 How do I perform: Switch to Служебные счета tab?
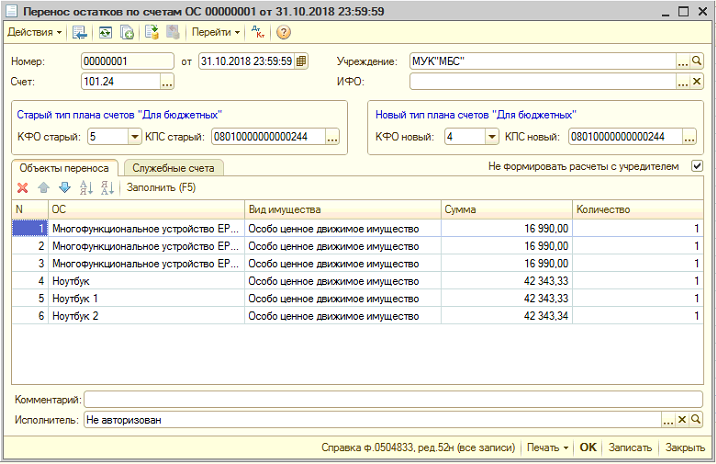(173, 168)
